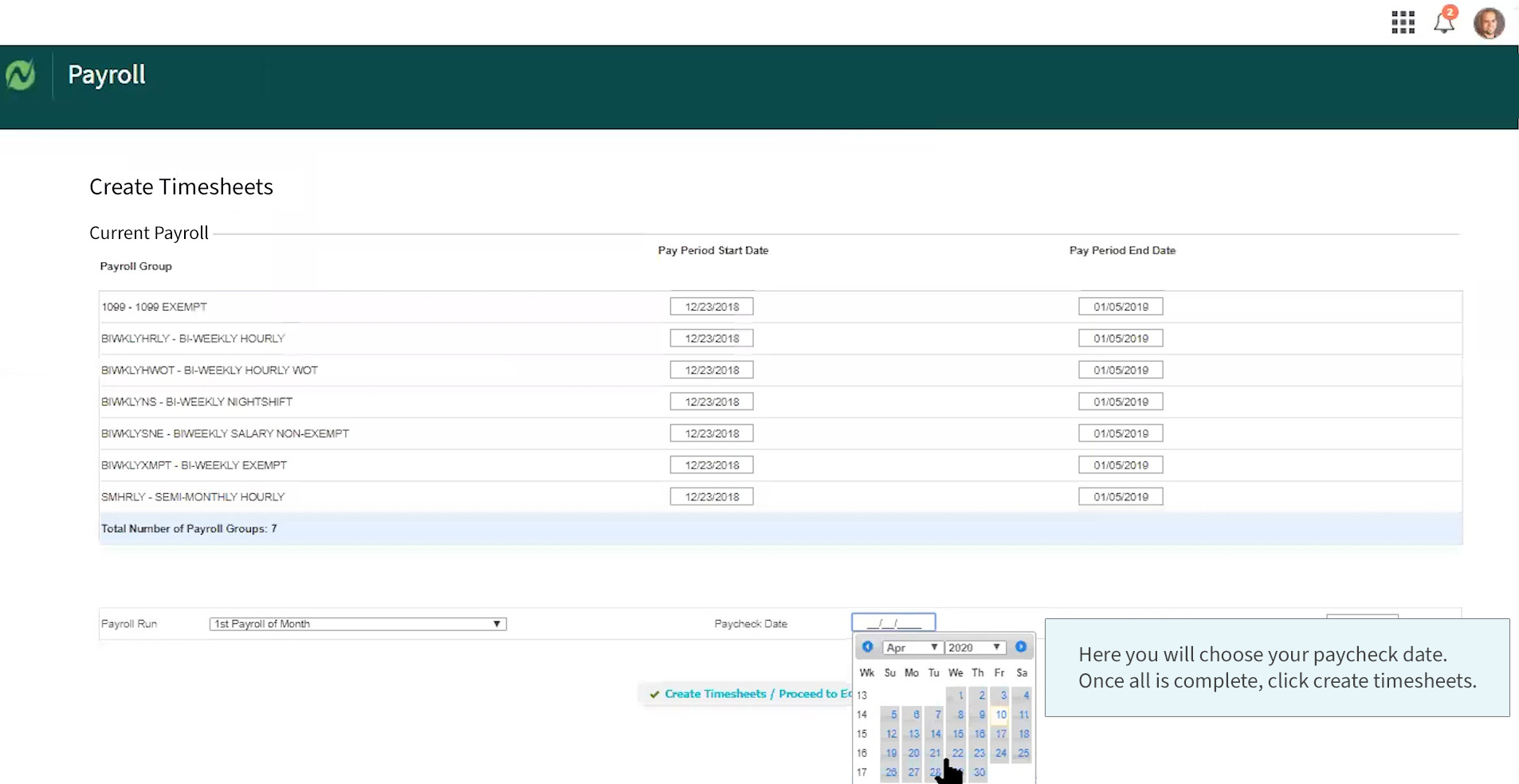
Task: Edit start date for BI-WEEKLY HOURLY row
Action: 712,339
